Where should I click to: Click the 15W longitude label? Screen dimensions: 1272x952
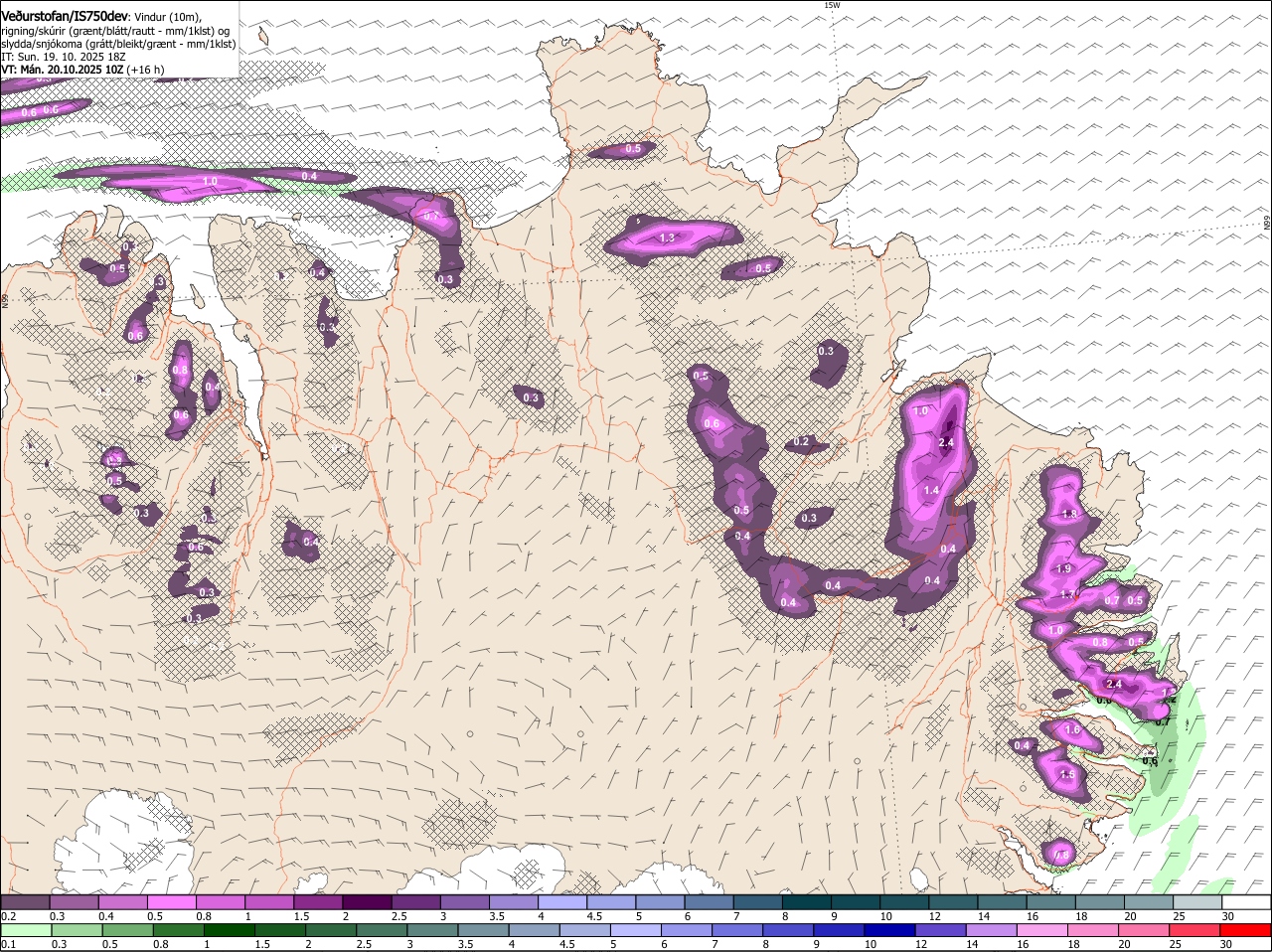(x=832, y=5)
